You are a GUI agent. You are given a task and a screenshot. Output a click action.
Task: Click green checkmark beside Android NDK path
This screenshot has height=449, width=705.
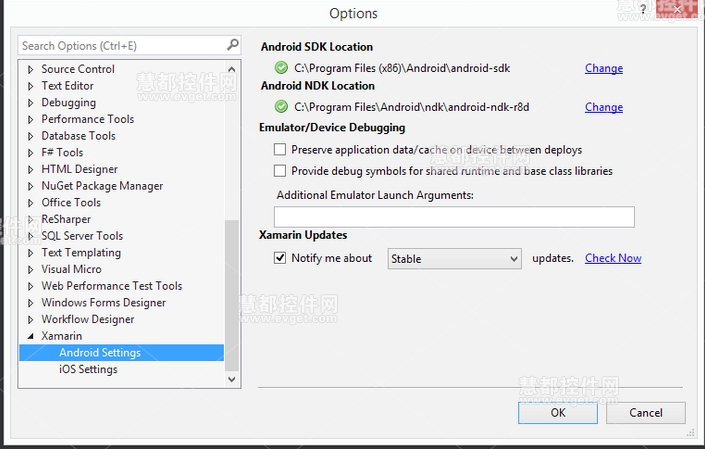[281, 107]
